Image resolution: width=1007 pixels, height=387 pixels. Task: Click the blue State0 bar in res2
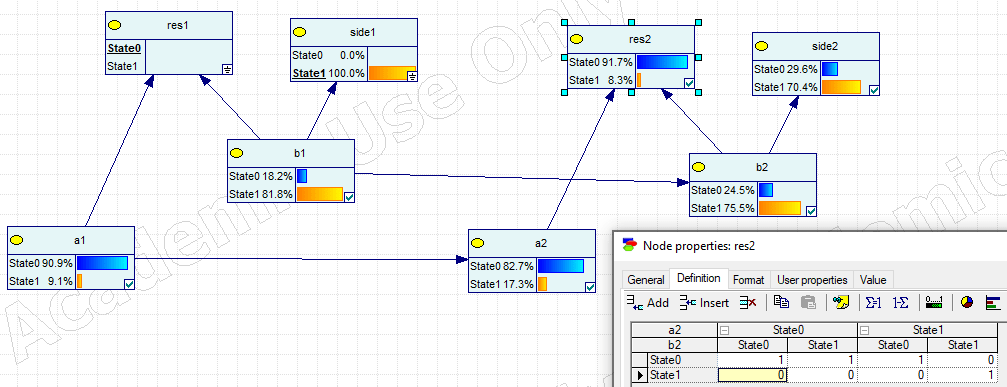(662, 62)
